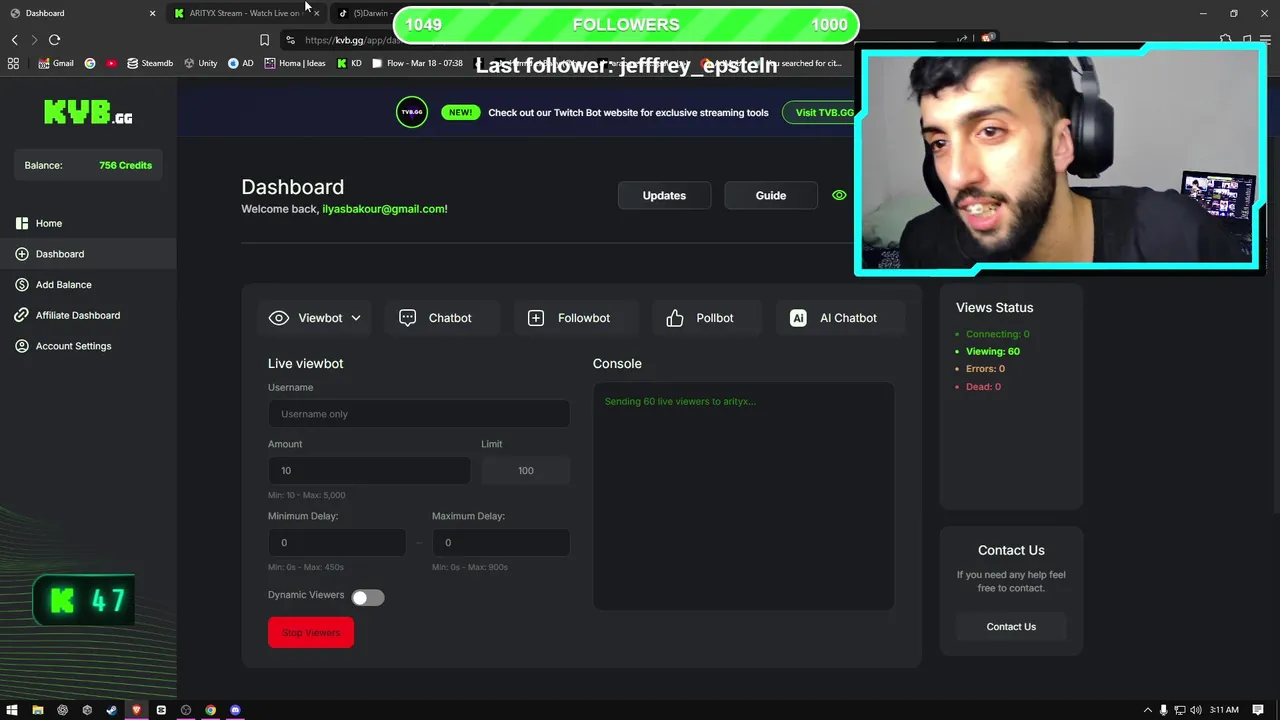Click the Balance 756 Credits display
Screen dimensions: 1280x720
pyautogui.click(x=88, y=165)
